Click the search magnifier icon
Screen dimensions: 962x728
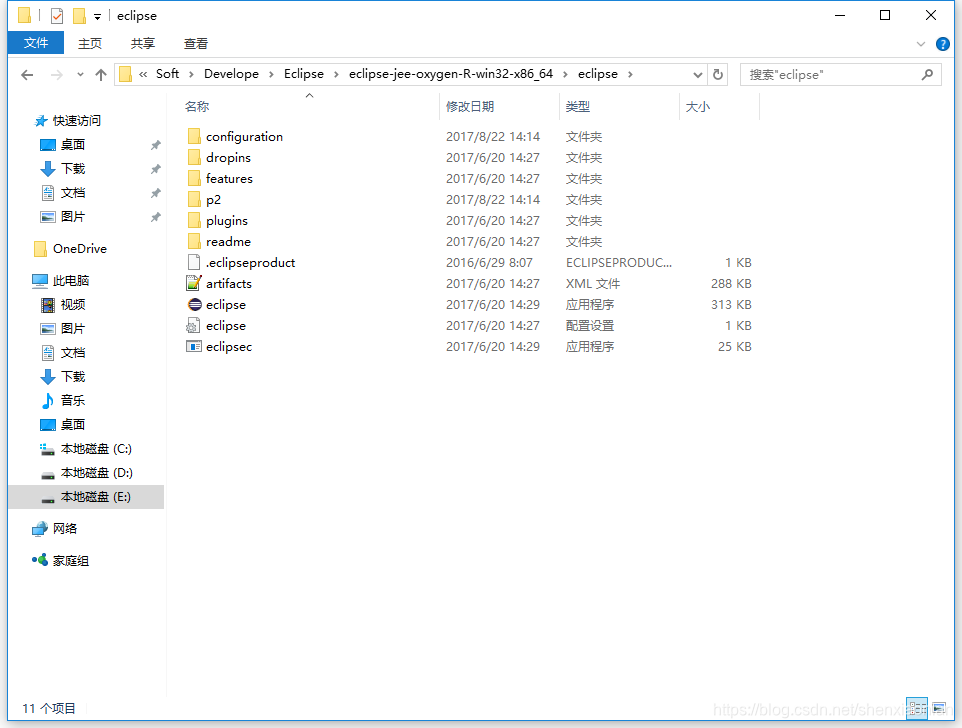[927, 75]
